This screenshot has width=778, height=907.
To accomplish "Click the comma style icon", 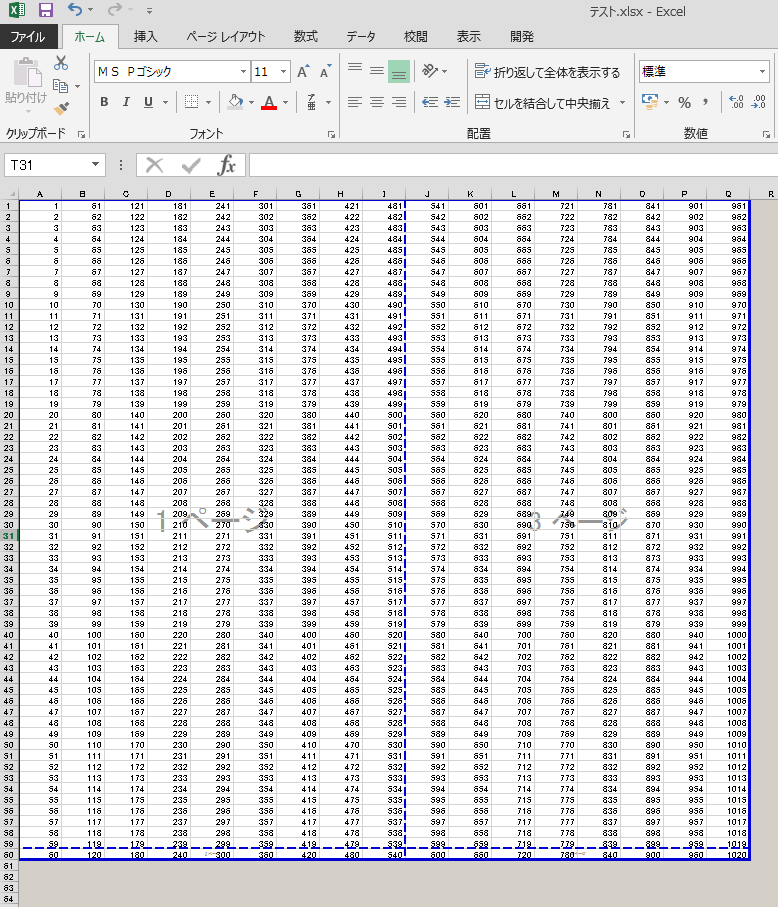I will [706, 102].
